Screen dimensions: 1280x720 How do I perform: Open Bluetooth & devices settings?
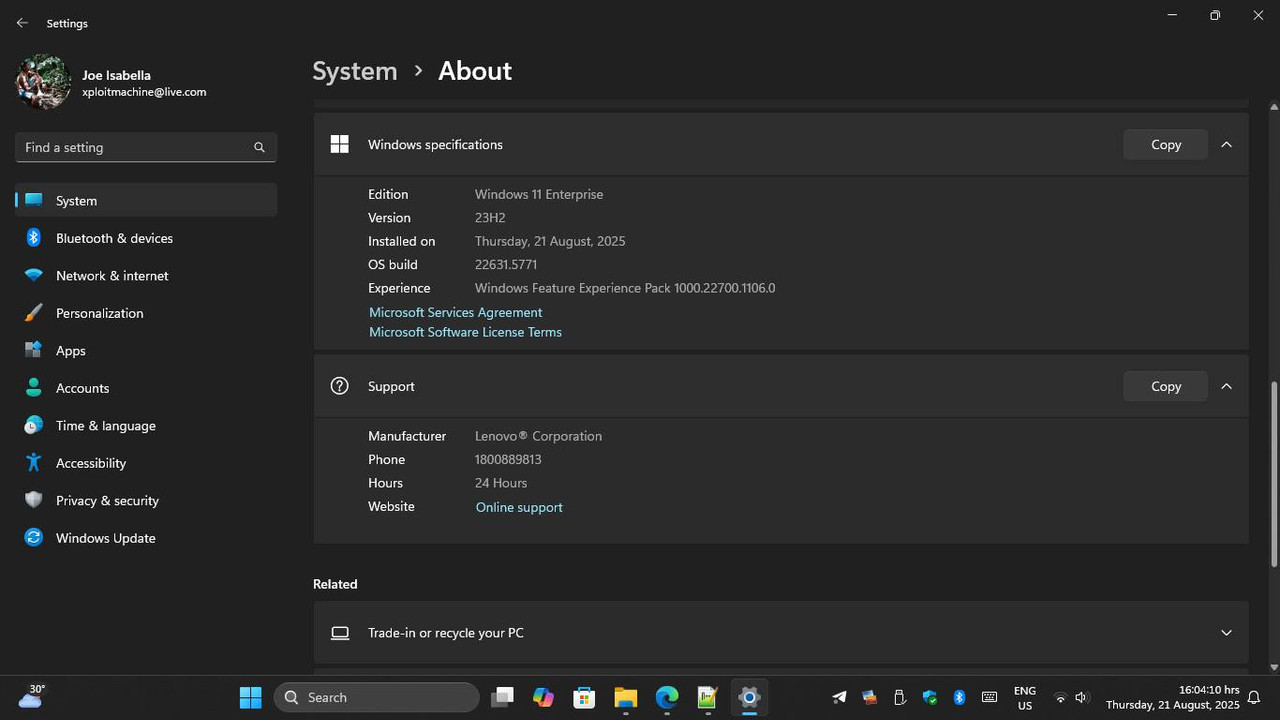[114, 238]
